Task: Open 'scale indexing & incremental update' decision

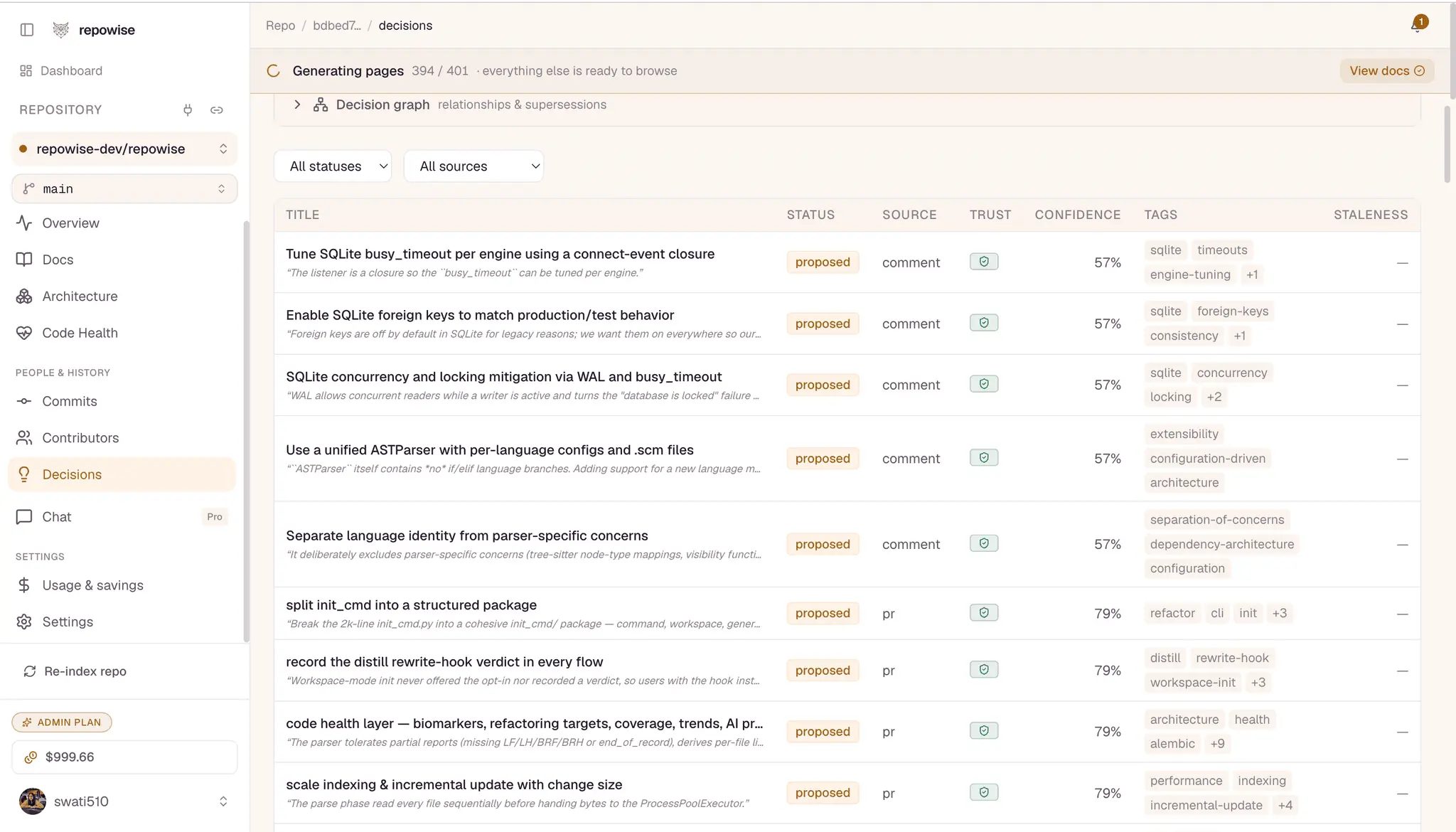Action: coord(454,784)
